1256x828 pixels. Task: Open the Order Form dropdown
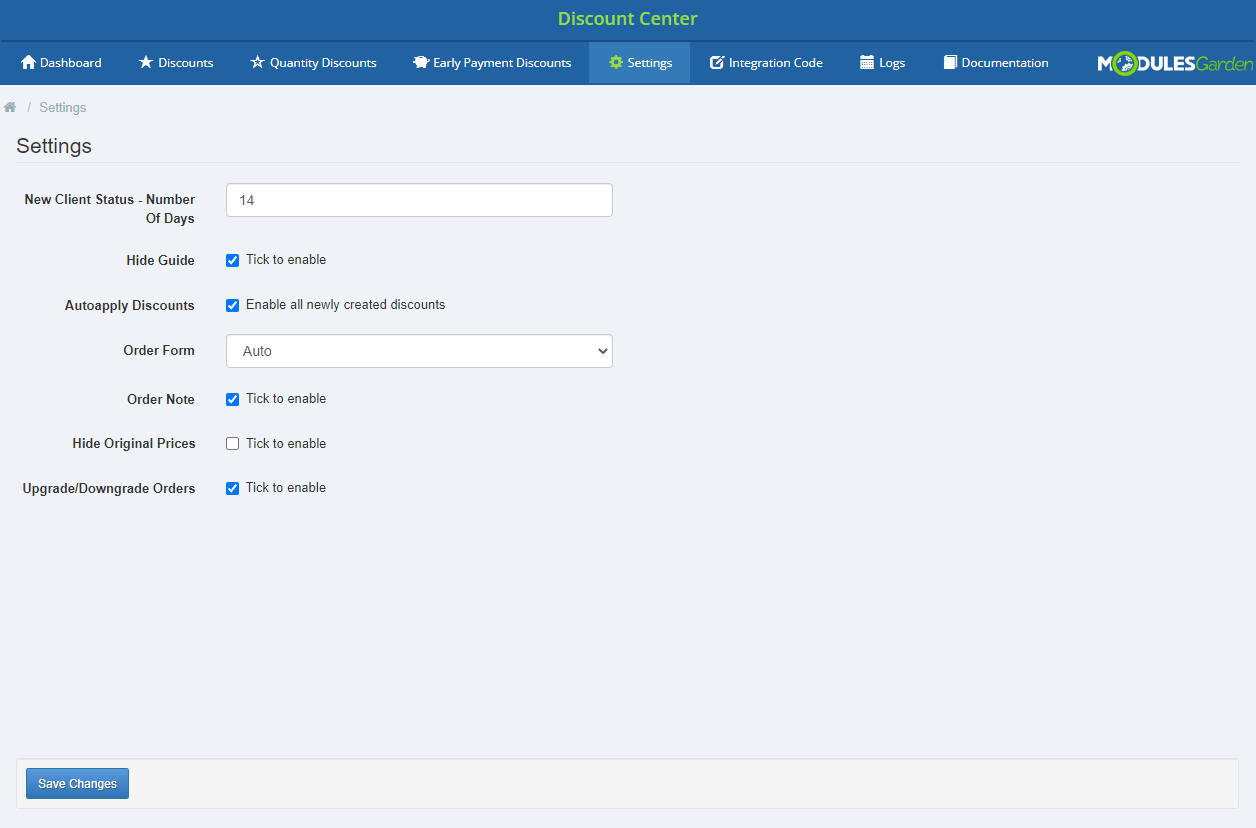[419, 351]
